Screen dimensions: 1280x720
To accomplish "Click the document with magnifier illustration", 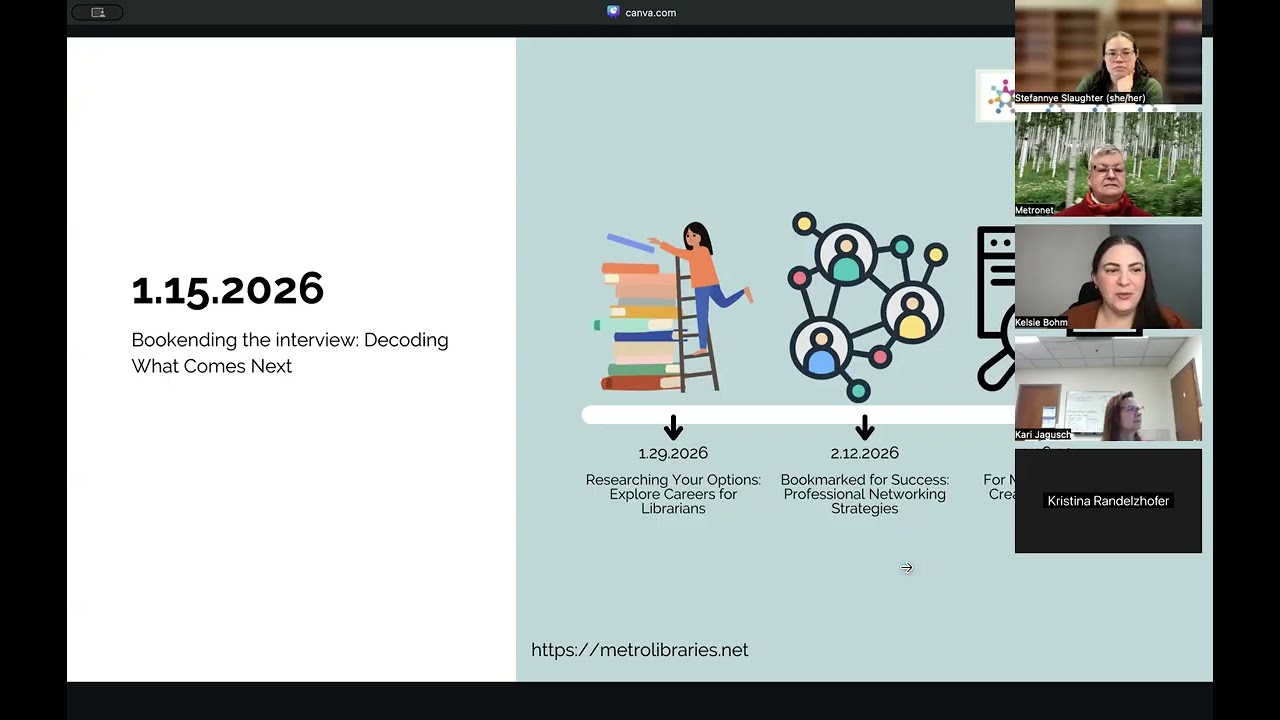I will (x=996, y=308).
